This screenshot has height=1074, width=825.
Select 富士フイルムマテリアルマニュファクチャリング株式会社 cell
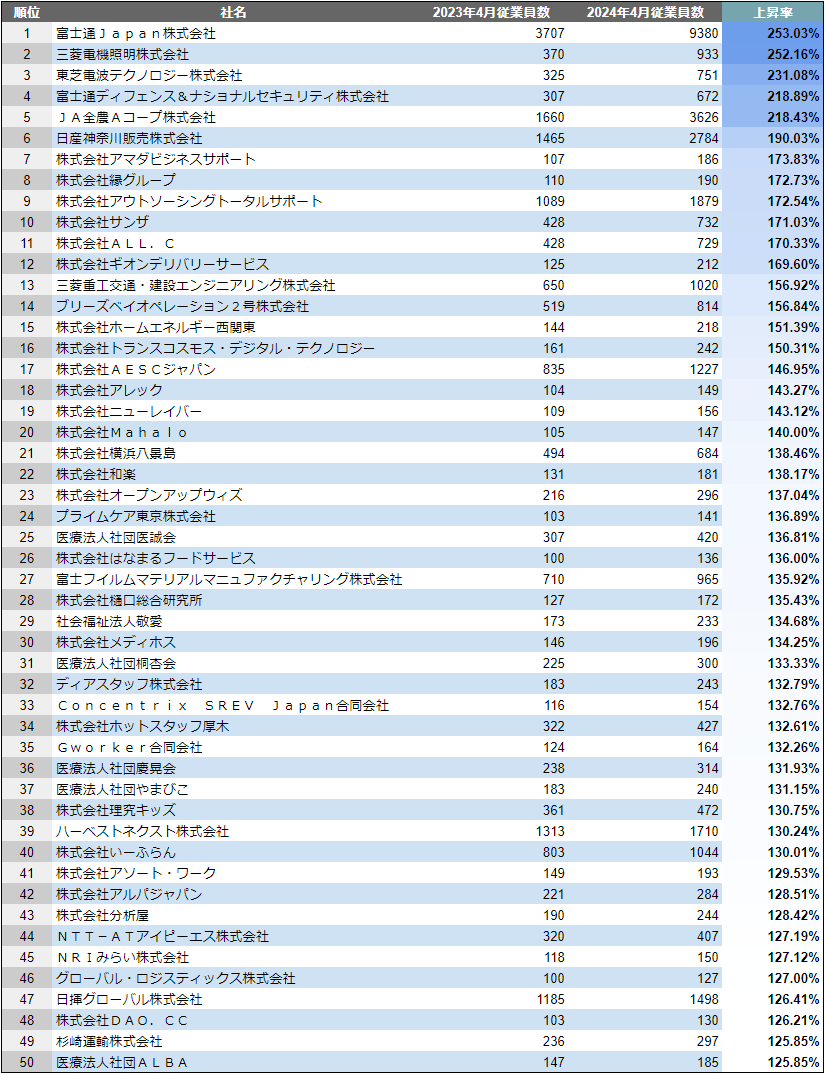pyautogui.click(x=230, y=580)
